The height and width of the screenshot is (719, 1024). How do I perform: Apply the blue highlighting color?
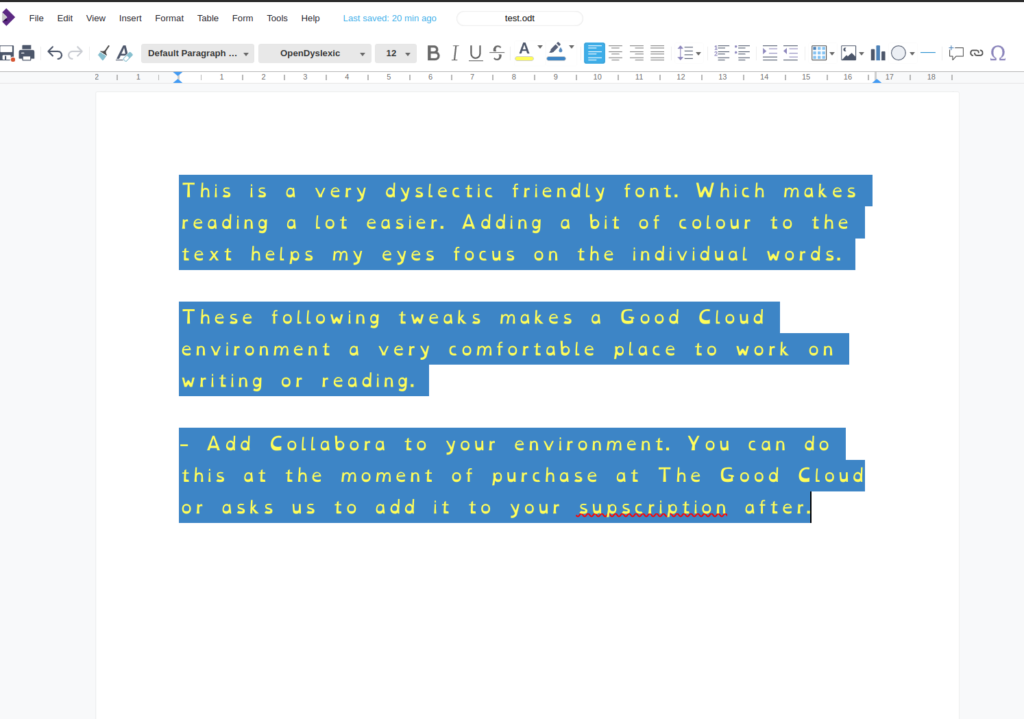556,52
